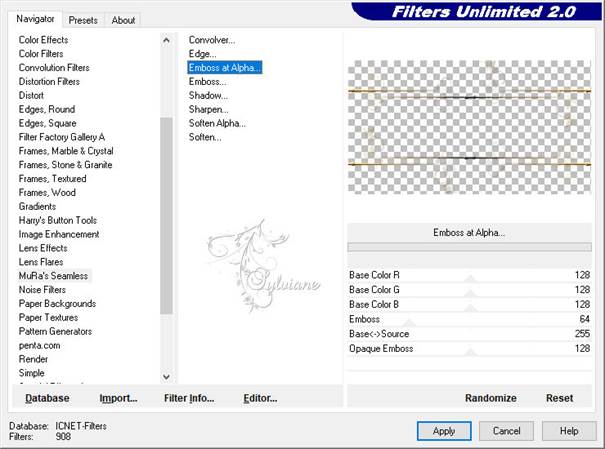Click the category list scroll up arrow
Viewport: 605px width, 449px height.
166,40
